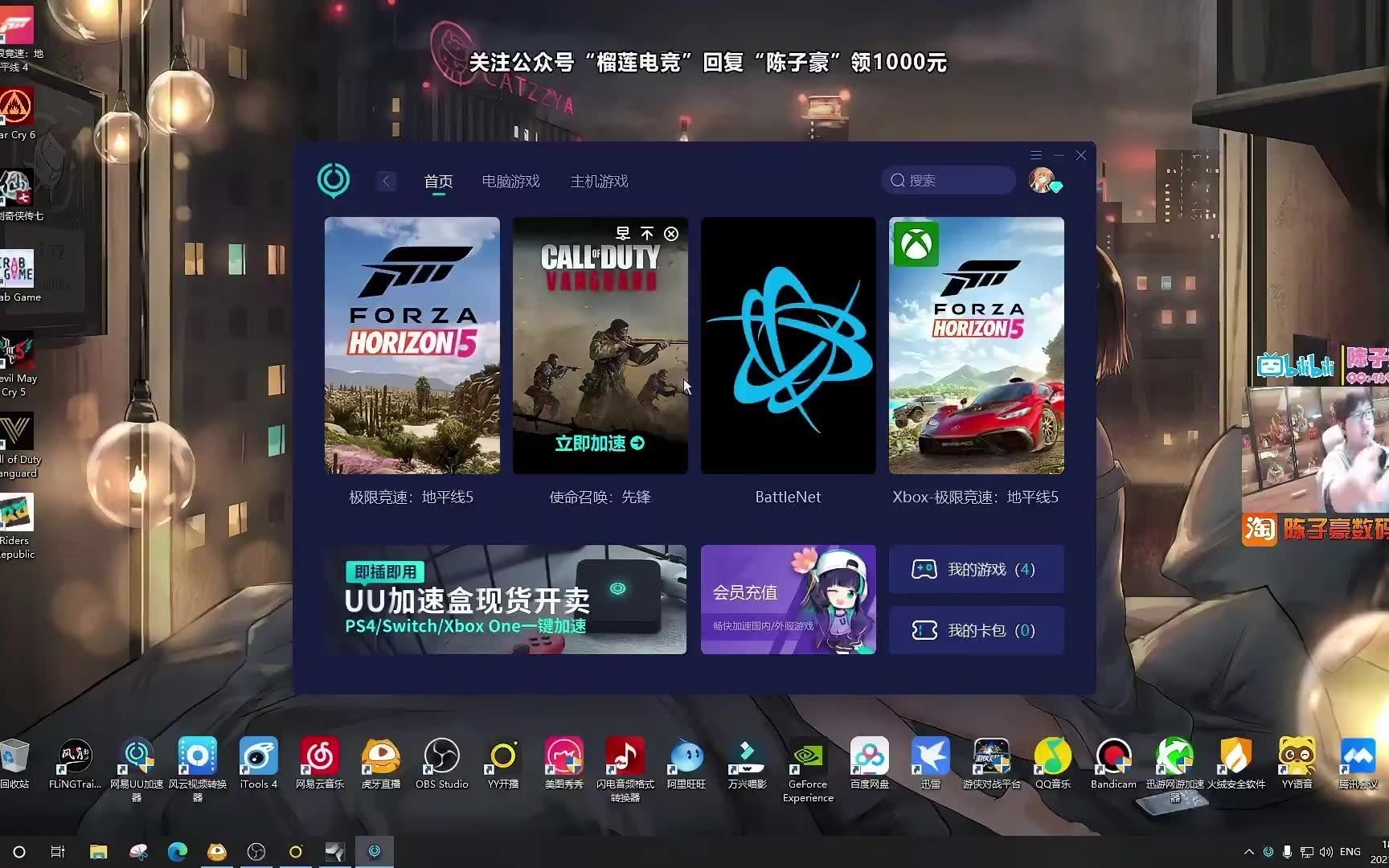Select the 极限竞速：地平线5 game cover

(412, 346)
